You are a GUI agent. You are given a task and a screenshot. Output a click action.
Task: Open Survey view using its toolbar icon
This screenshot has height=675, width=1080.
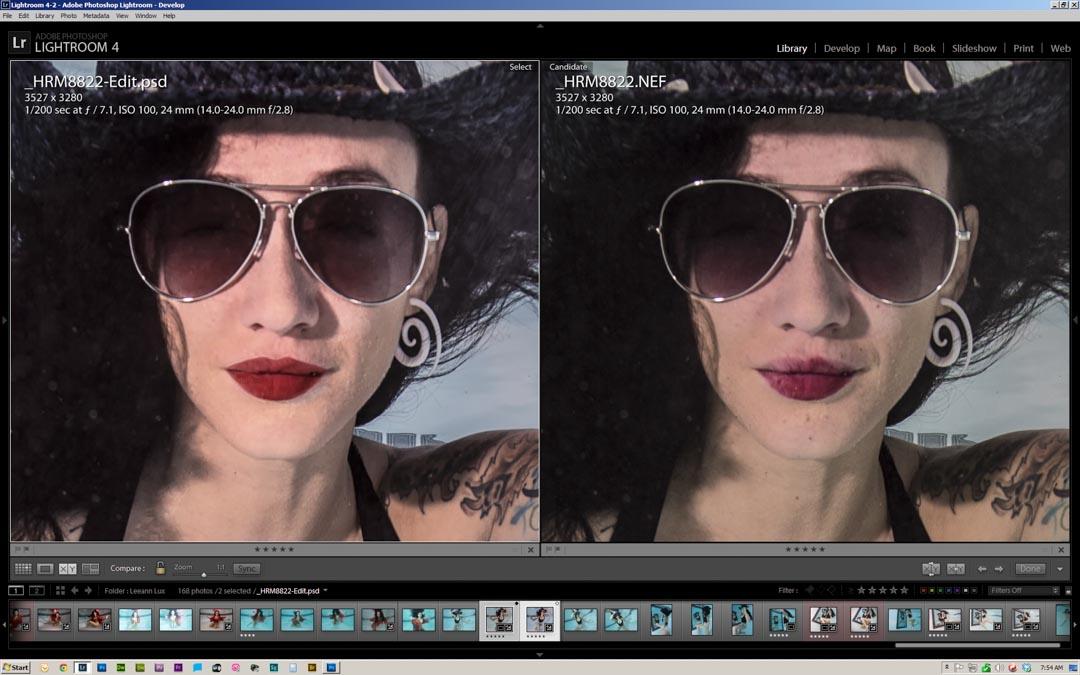89,568
